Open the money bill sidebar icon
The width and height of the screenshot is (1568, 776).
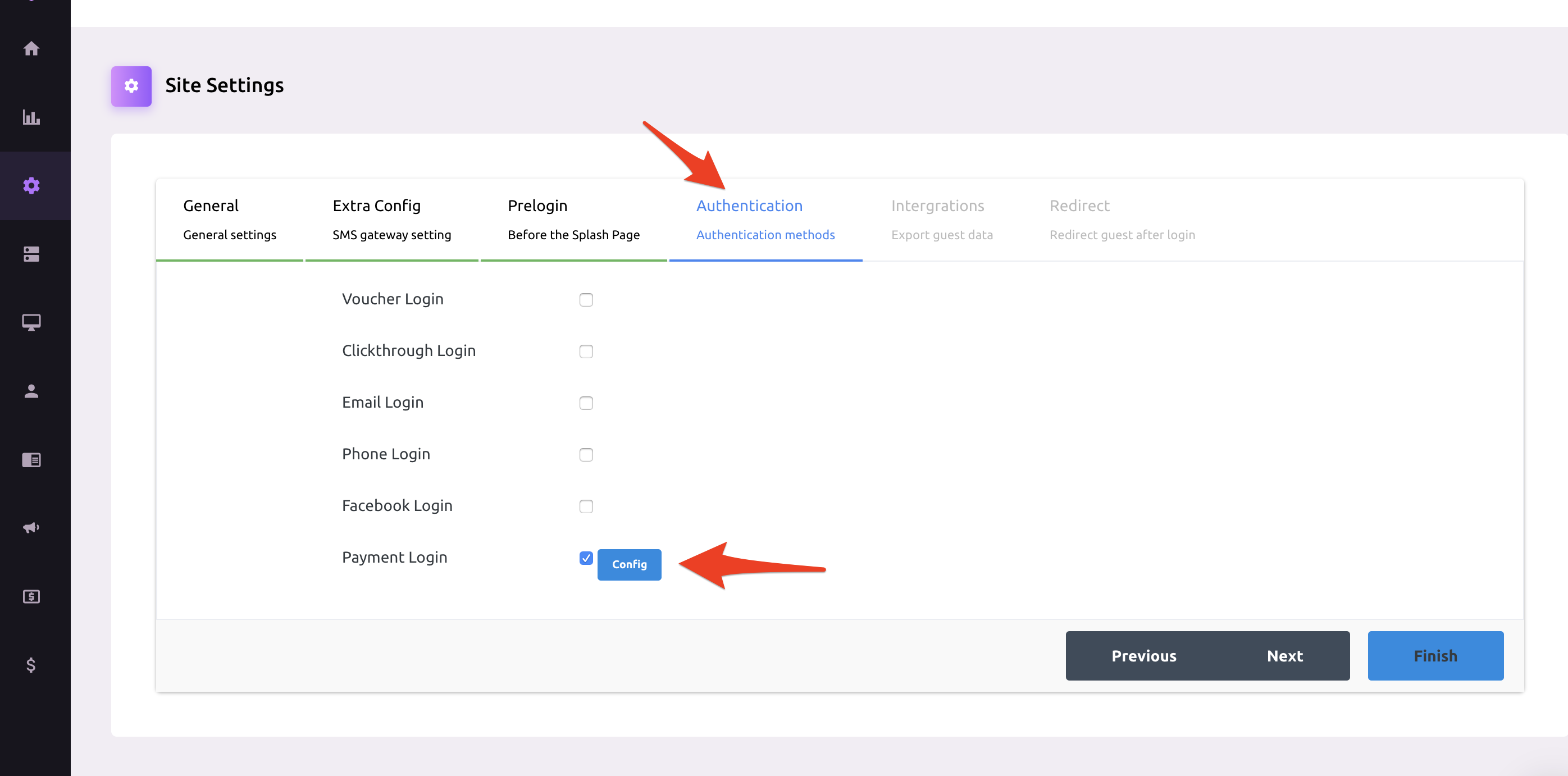pos(31,596)
